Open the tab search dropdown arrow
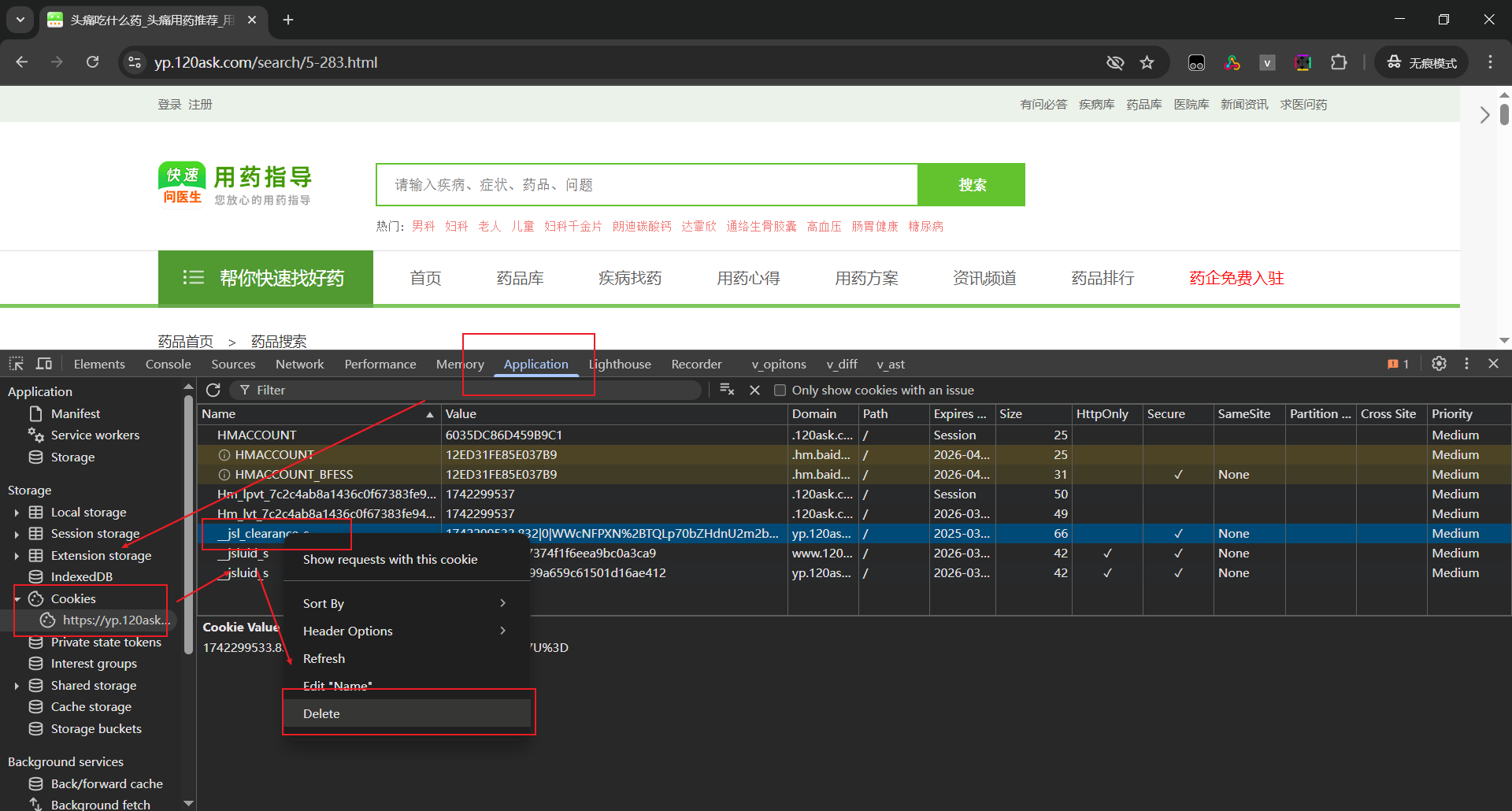 click(20, 20)
